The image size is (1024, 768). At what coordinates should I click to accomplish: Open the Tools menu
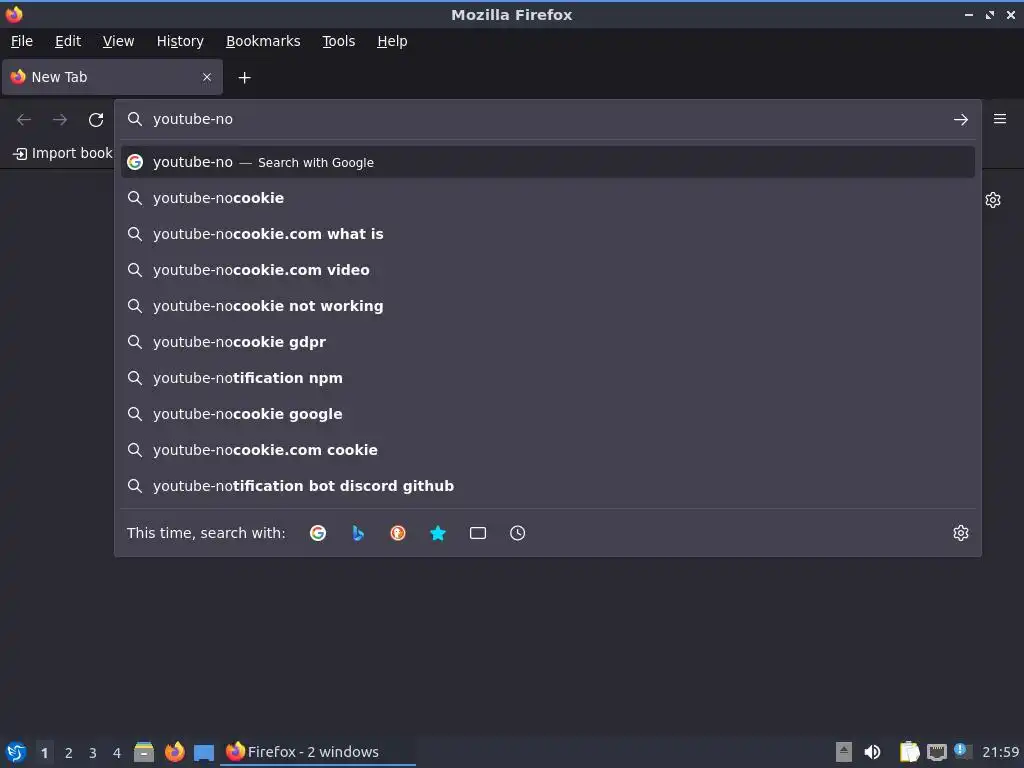(x=338, y=41)
